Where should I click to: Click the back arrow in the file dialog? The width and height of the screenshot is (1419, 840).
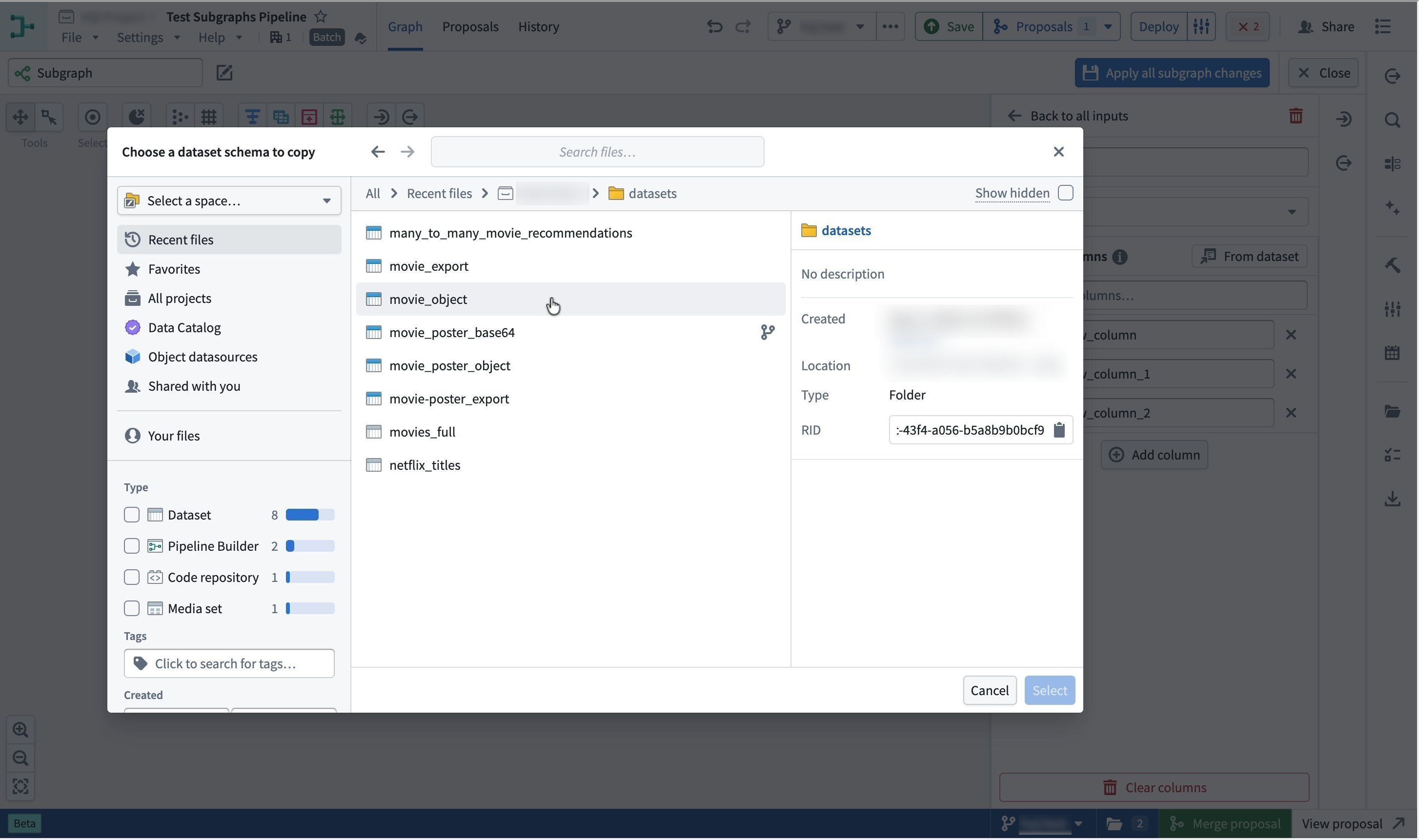point(378,152)
